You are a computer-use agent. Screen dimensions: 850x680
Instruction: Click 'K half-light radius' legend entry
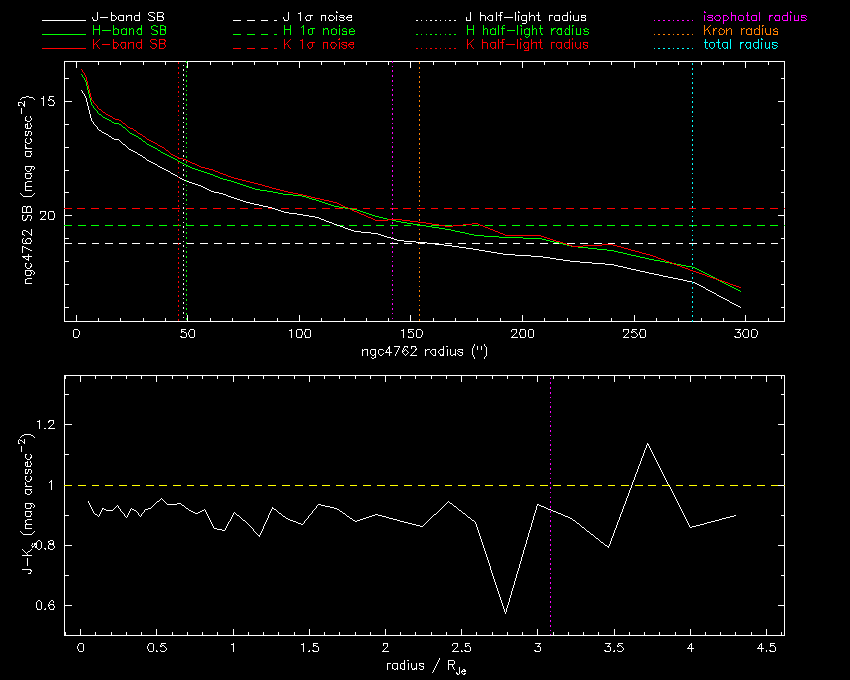(x=527, y=44)
